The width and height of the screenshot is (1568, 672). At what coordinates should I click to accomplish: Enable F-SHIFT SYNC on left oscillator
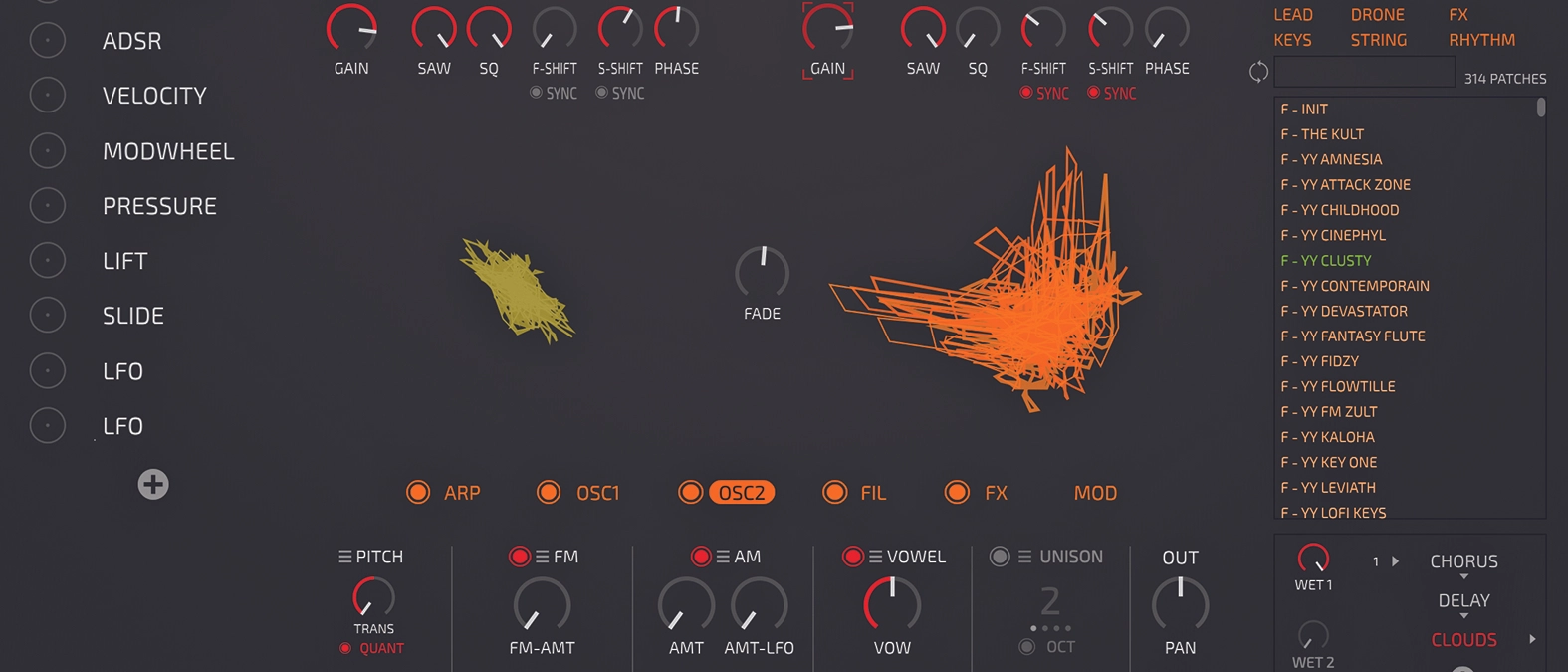pyautogui.click(x=536, y=93)
